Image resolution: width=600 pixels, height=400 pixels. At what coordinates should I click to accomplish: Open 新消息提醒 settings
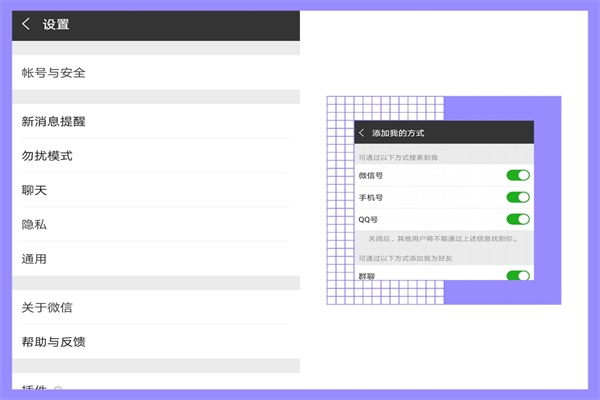tap(156, 121)
